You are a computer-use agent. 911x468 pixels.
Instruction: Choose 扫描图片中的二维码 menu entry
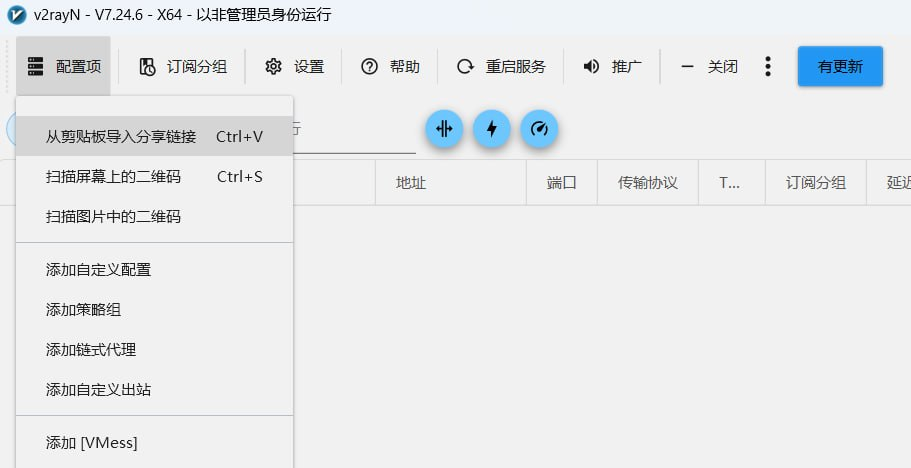pyautogui.click(x=155, y=217)
